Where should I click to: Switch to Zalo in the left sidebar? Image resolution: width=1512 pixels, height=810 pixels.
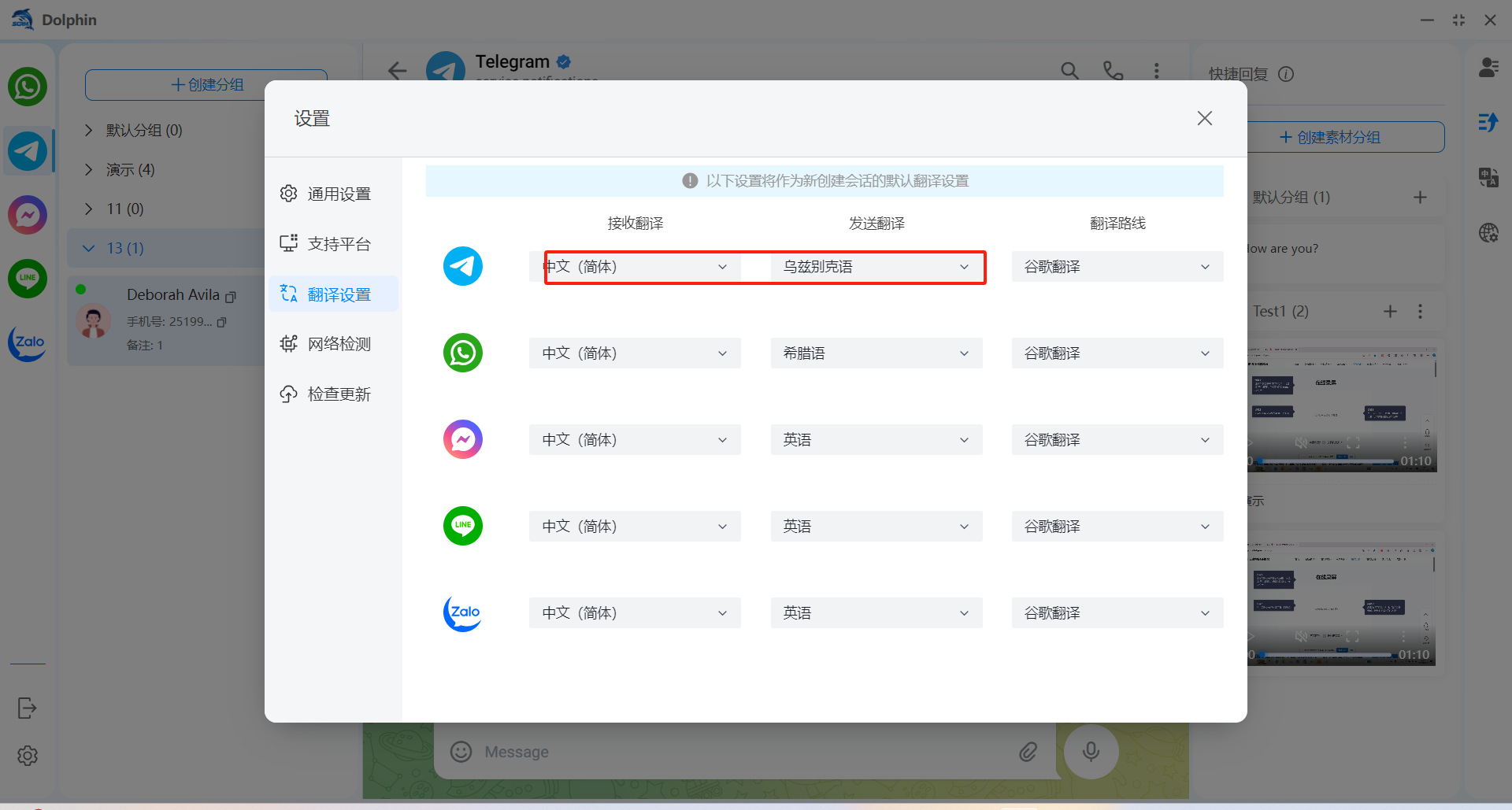pos(28,342)
